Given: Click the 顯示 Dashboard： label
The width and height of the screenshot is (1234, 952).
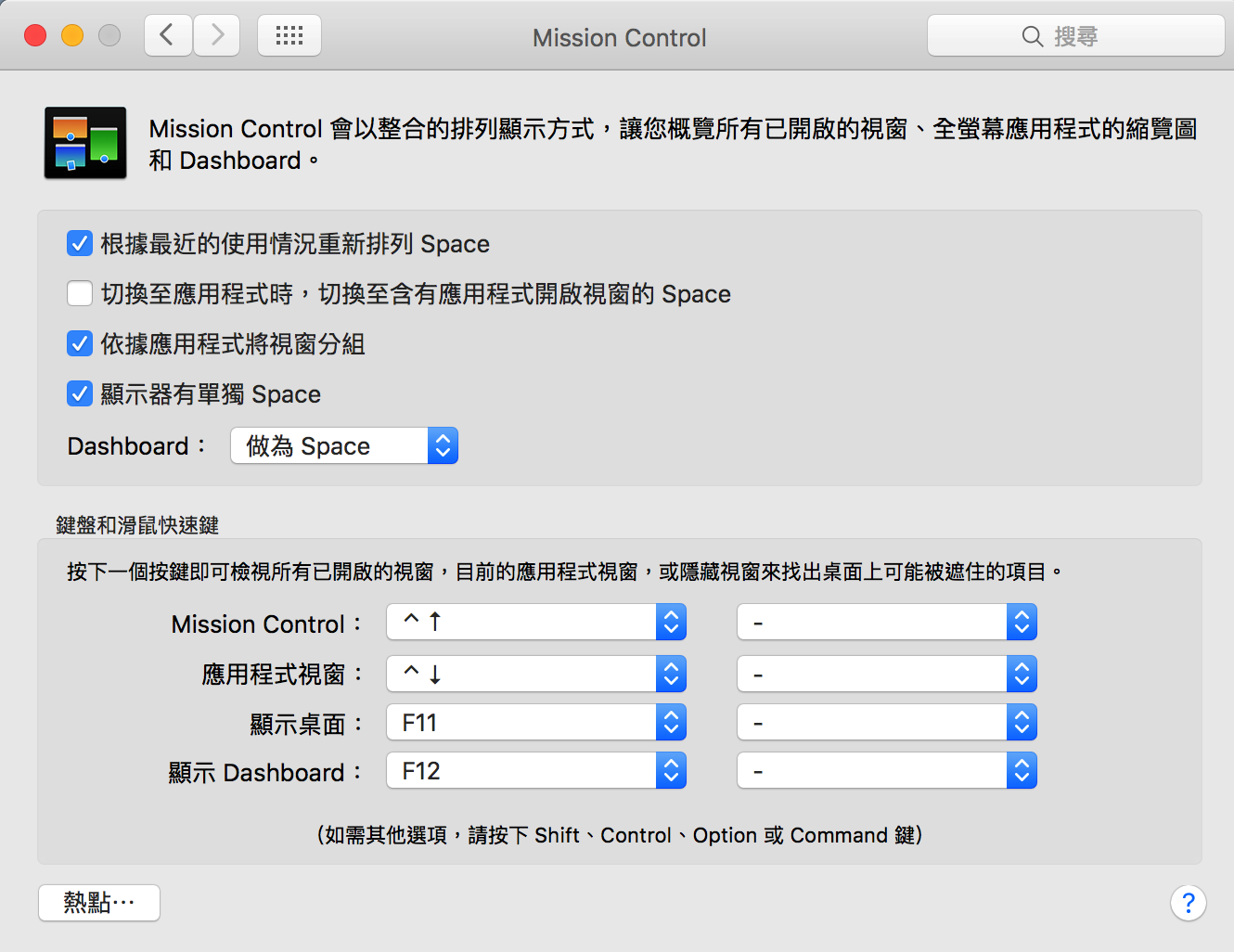Looking at the screenshot, I should tap(266, 772).
